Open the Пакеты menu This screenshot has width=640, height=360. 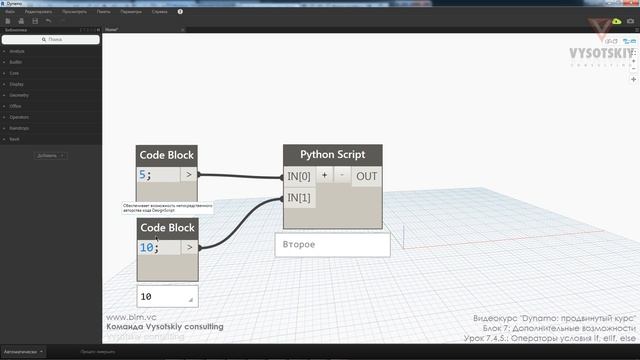pyautogui.click(x=104, y=12)
